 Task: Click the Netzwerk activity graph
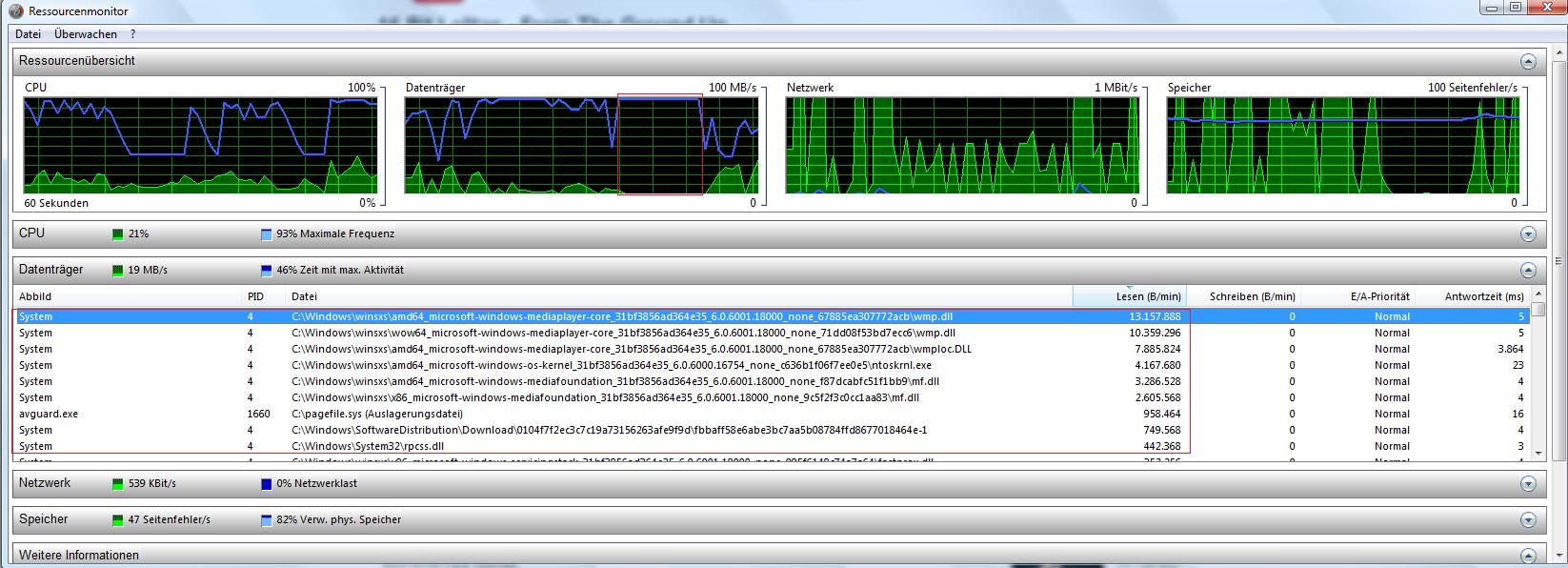pos(963,146)
